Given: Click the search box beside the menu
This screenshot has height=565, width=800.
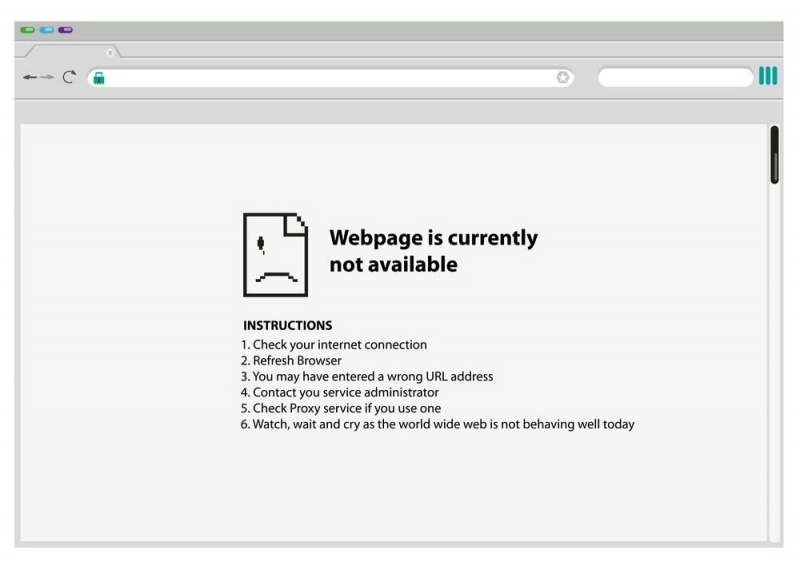Looking at the screenshot, I should pos(675,78).
